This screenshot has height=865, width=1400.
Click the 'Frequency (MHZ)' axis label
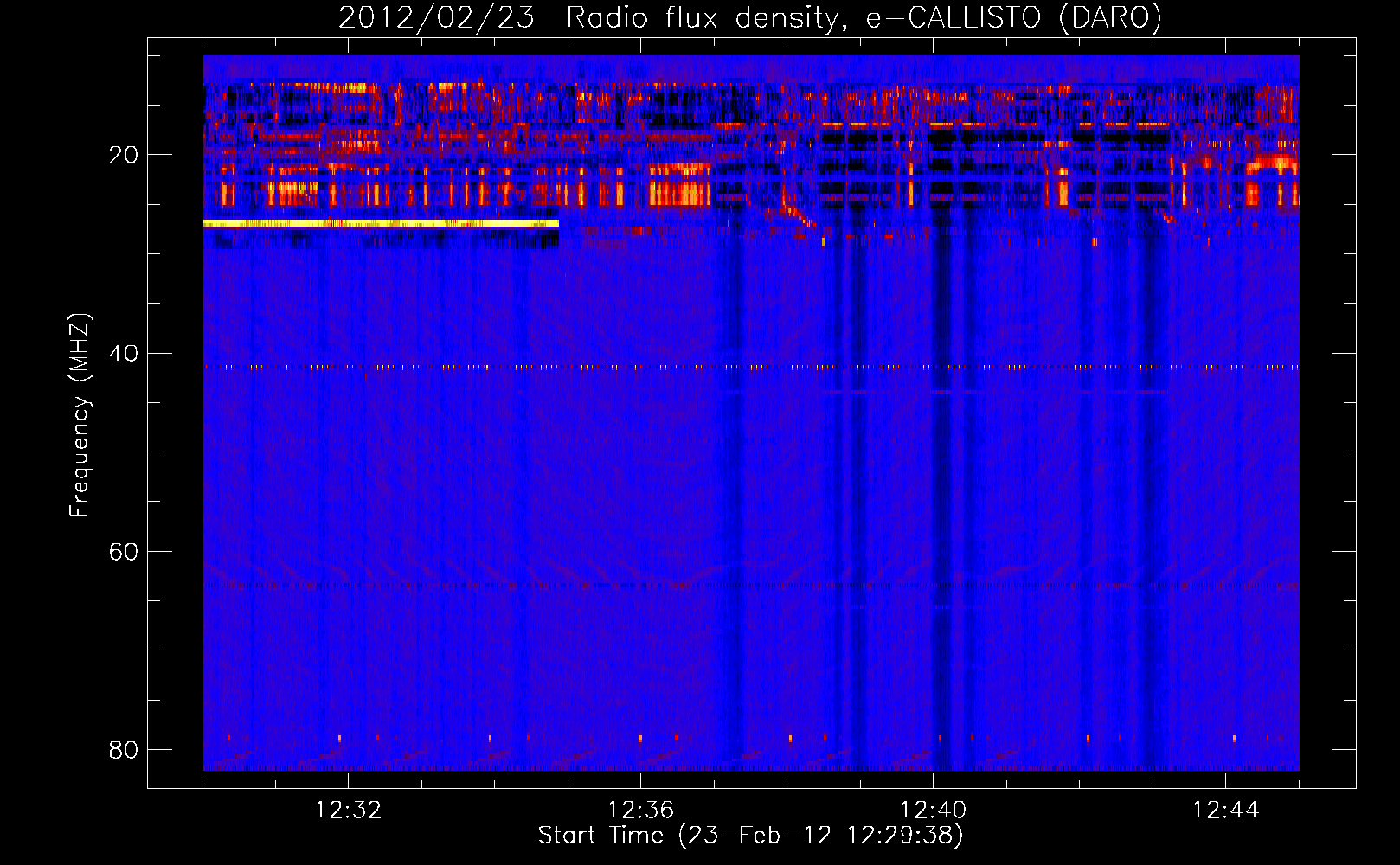(x=80, y=414)
